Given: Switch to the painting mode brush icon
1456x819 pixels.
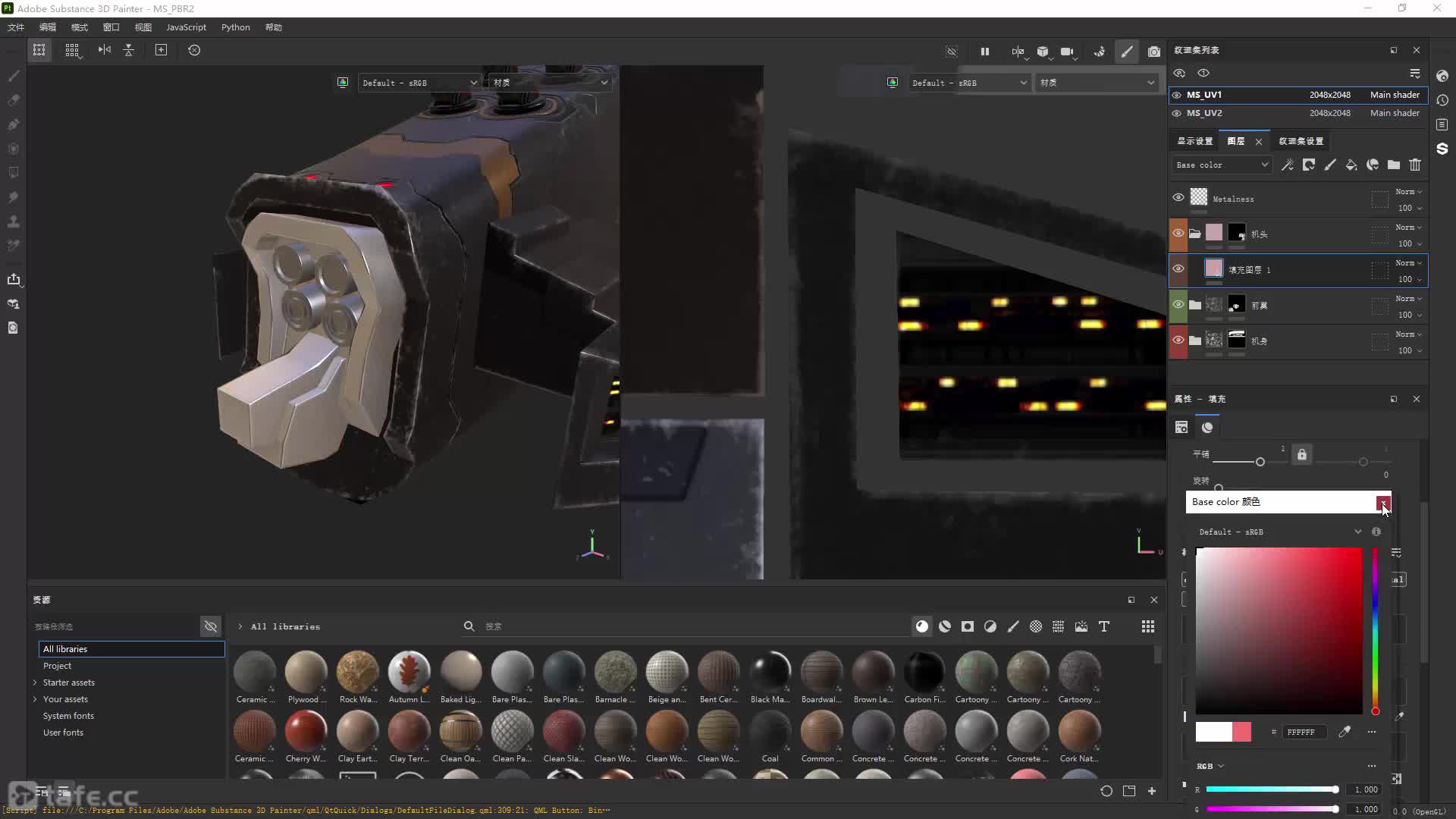Looking at the screenshot, I should [1127, 52].
